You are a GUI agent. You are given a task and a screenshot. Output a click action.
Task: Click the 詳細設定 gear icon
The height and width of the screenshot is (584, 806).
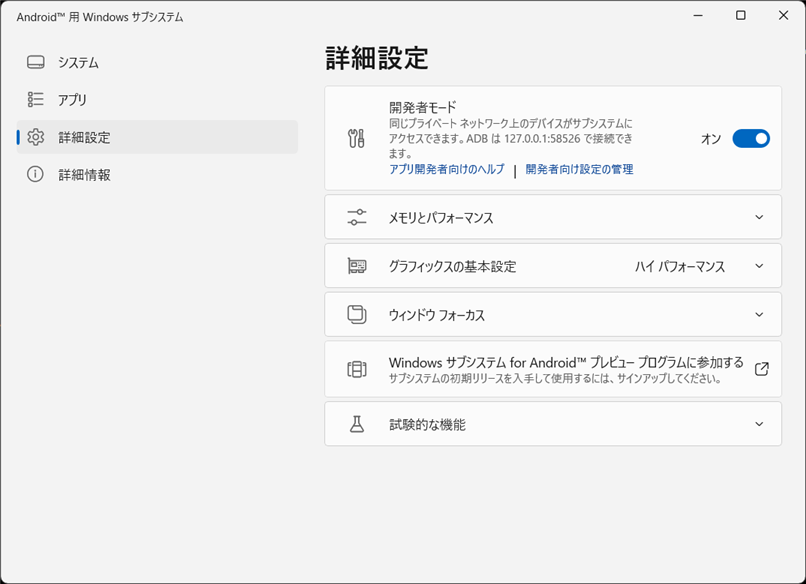pos(35,137)
